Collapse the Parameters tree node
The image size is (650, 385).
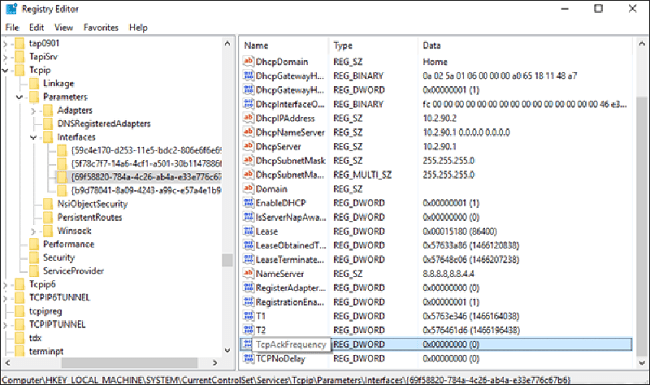pyautogui.click(x=19, y=97)
